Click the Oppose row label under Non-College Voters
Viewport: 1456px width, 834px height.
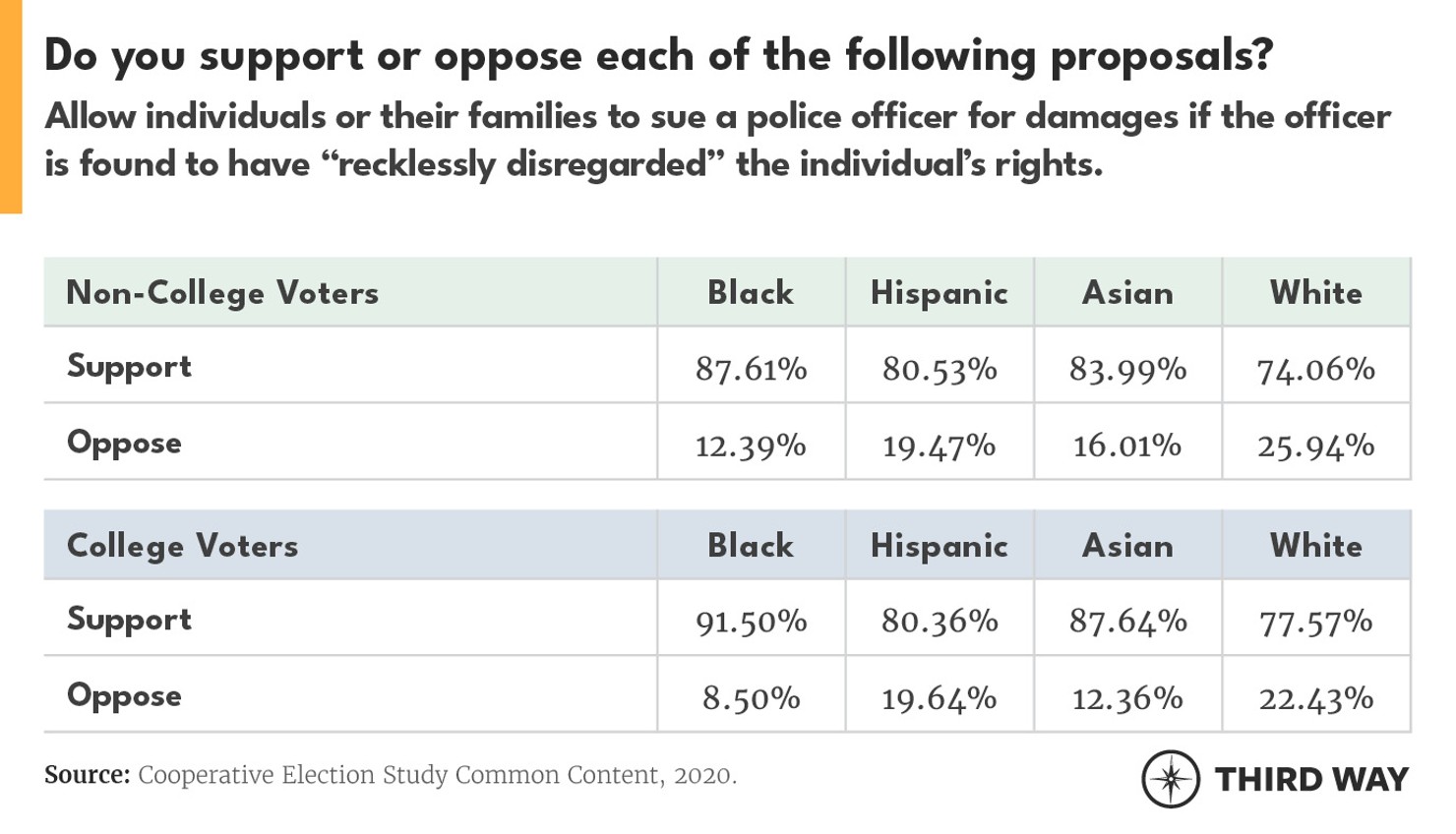tap(124, 443)
